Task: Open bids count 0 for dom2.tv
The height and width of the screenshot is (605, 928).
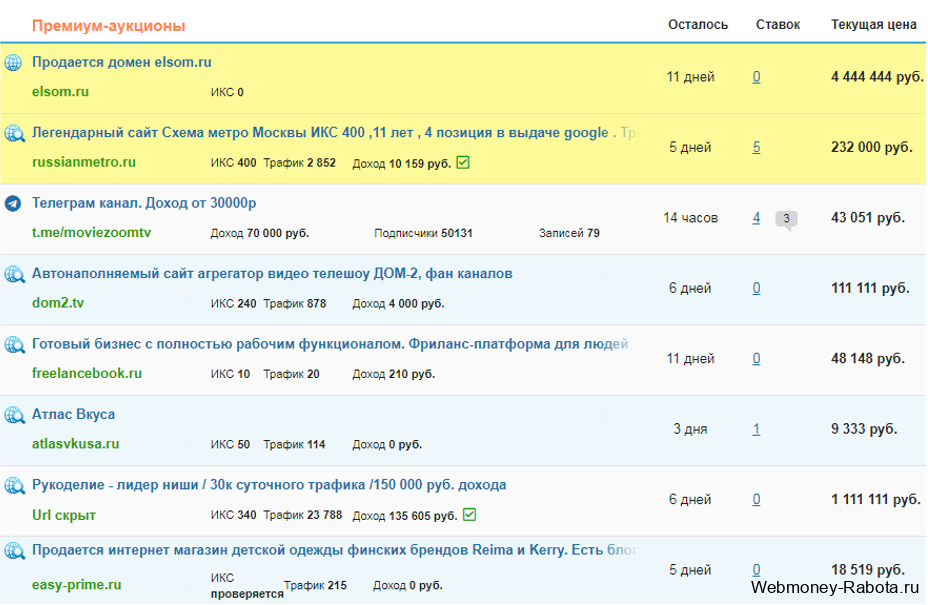Action: (x=756, y=288)
